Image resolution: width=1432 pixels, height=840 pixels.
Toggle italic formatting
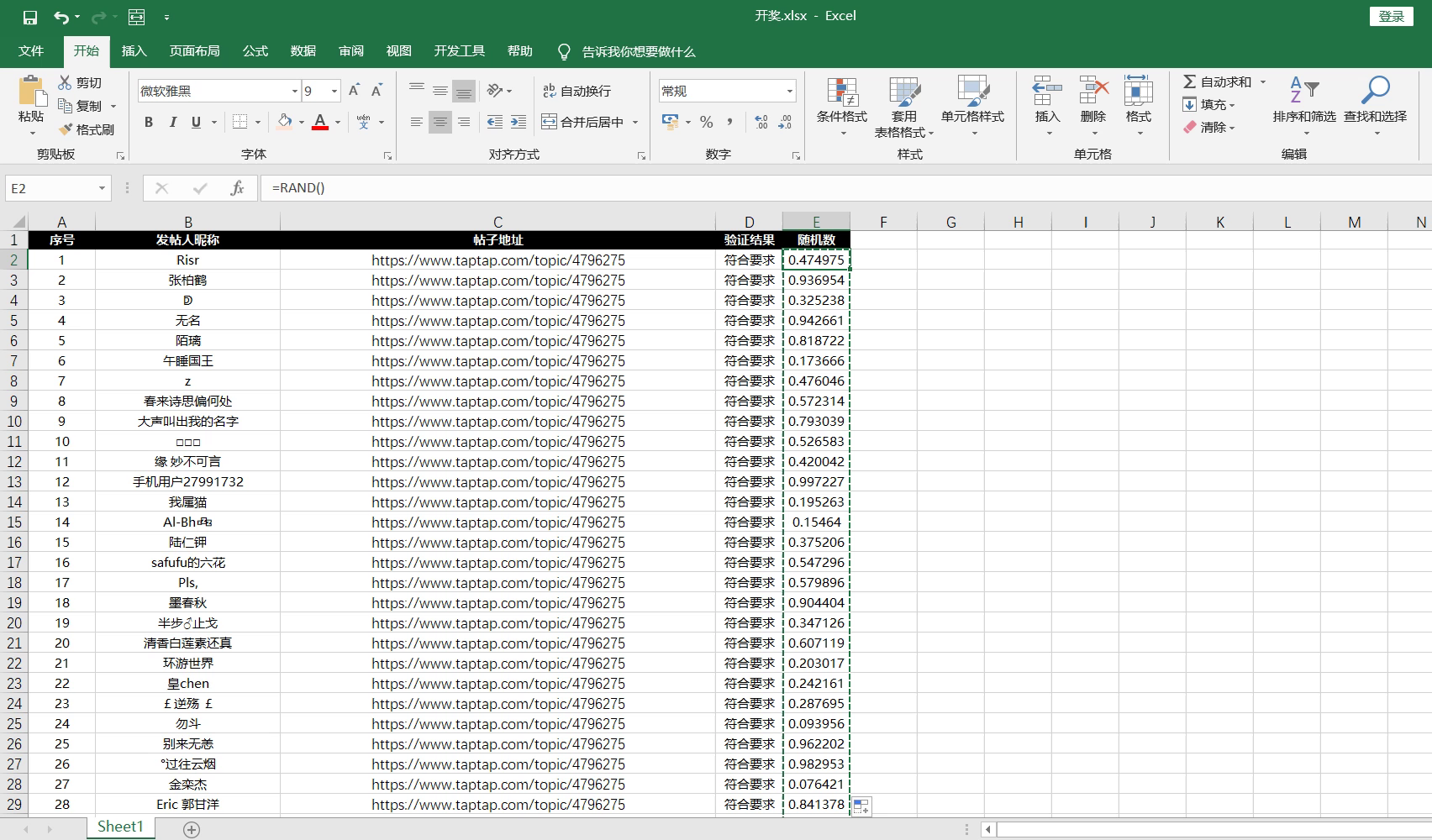click(172, 122)
